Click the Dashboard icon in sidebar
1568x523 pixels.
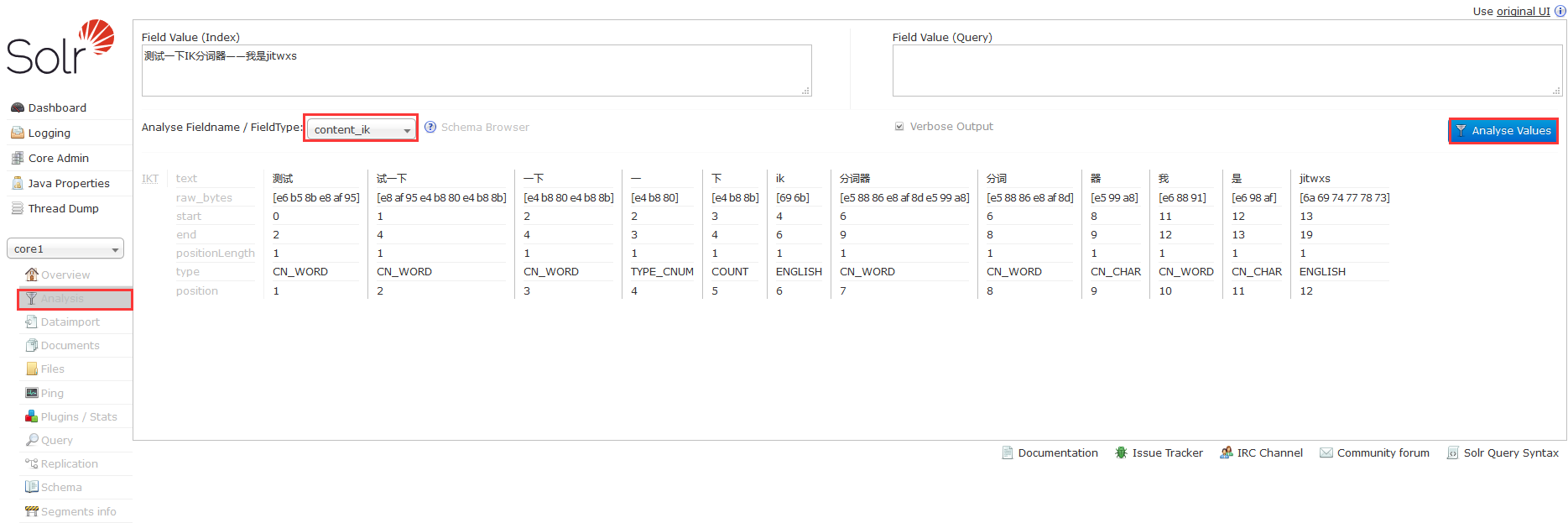click(17, 107)
